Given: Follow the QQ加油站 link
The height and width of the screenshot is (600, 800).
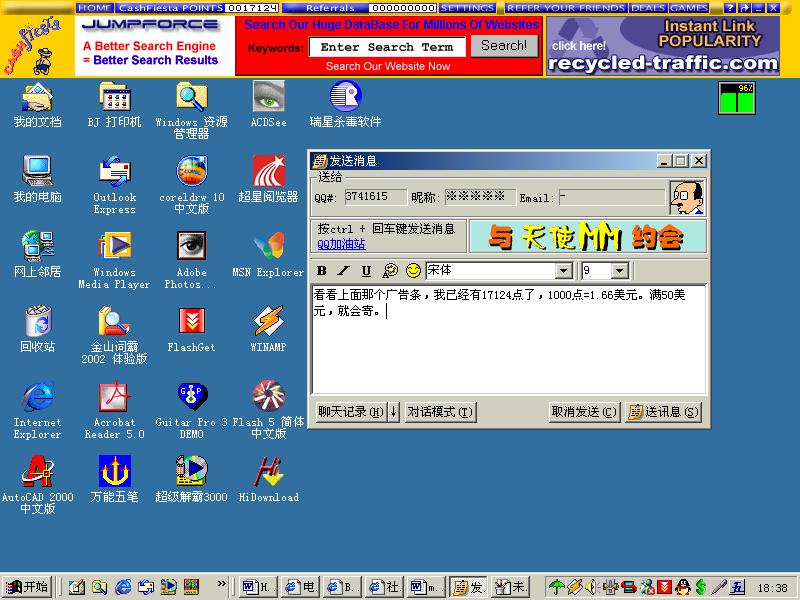Looking at the screenshot, I should [341, 244].
